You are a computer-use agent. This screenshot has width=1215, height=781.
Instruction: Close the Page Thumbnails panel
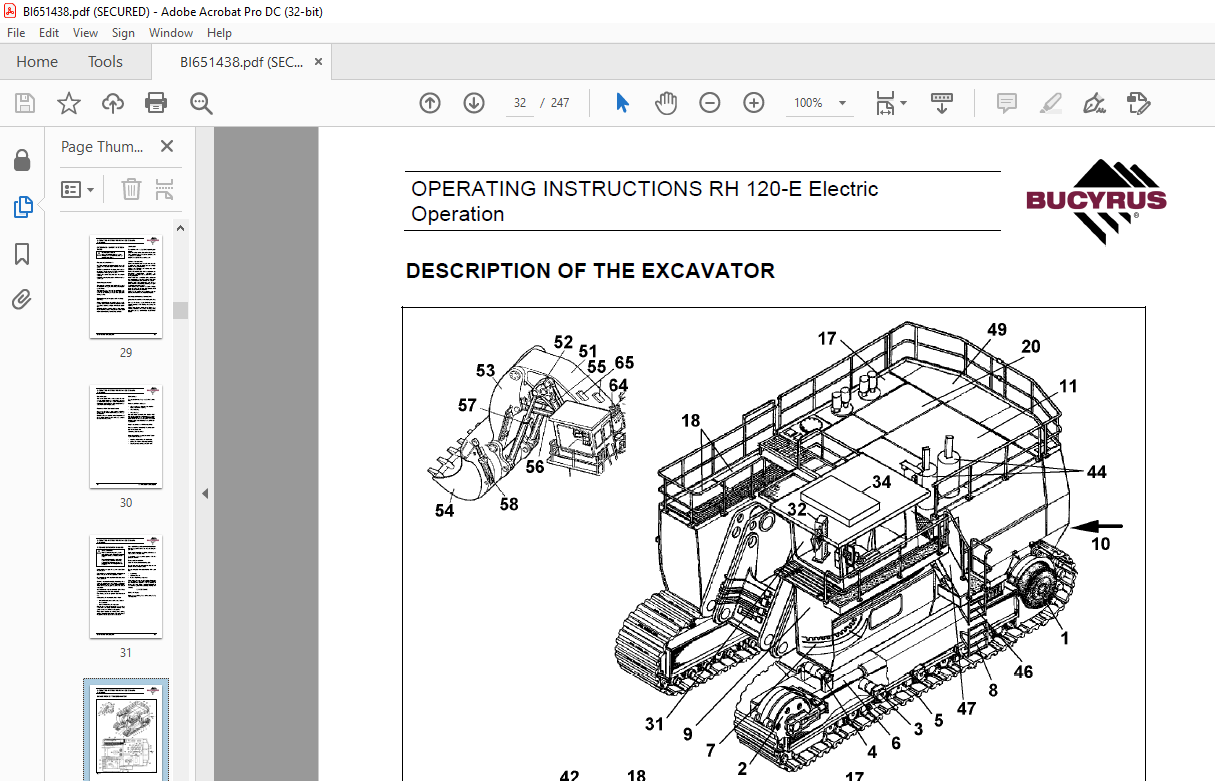[x=167, y=147]
